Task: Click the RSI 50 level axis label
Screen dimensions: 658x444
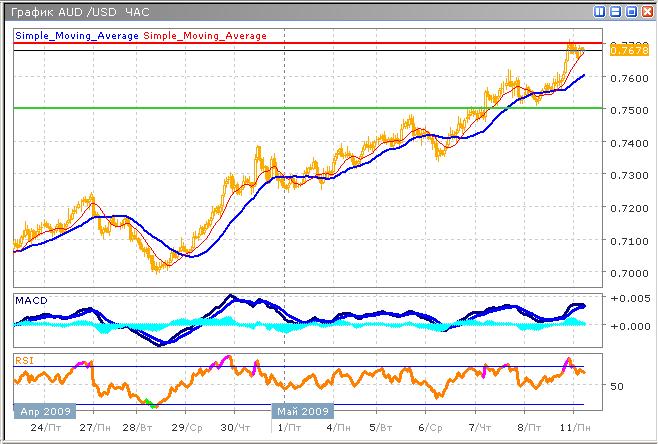Action: pos(617,385)
